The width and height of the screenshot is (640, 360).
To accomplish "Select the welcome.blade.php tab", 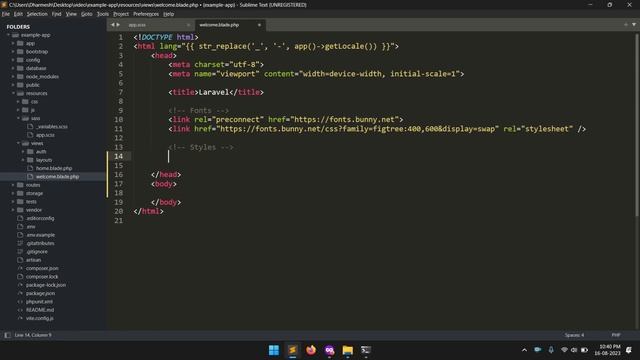I will (x=230, y=25).
